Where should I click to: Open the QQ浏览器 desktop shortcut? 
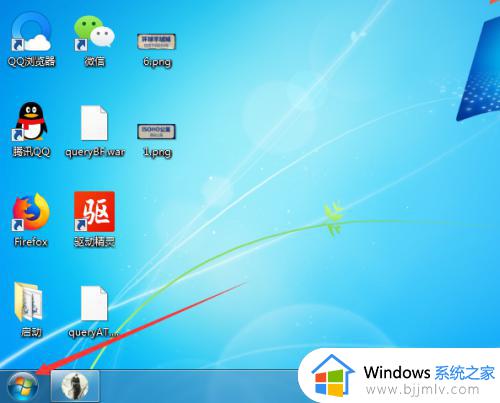pyautogui.click(x=31, y=32)
